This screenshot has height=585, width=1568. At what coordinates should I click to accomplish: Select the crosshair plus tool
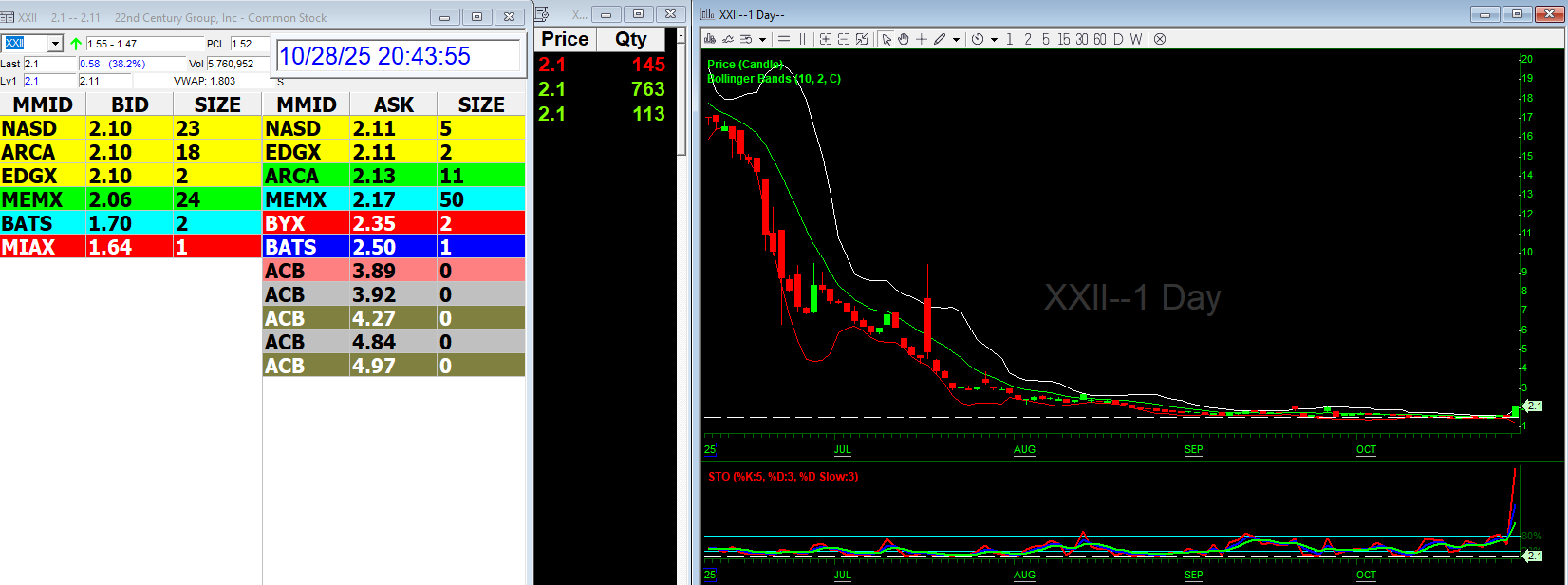[x=921, y=39]
